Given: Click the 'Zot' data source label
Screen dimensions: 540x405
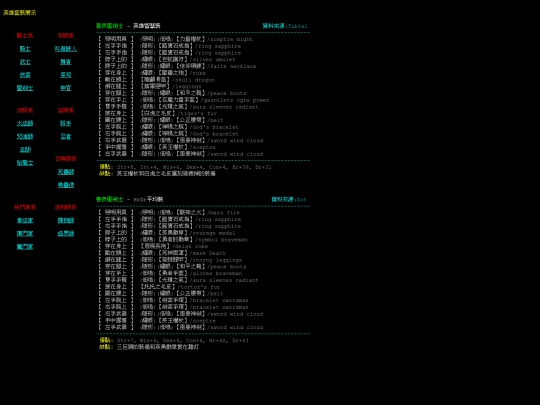Looking at the screenshot, I should pyautogui.click(x=289, y=199).
